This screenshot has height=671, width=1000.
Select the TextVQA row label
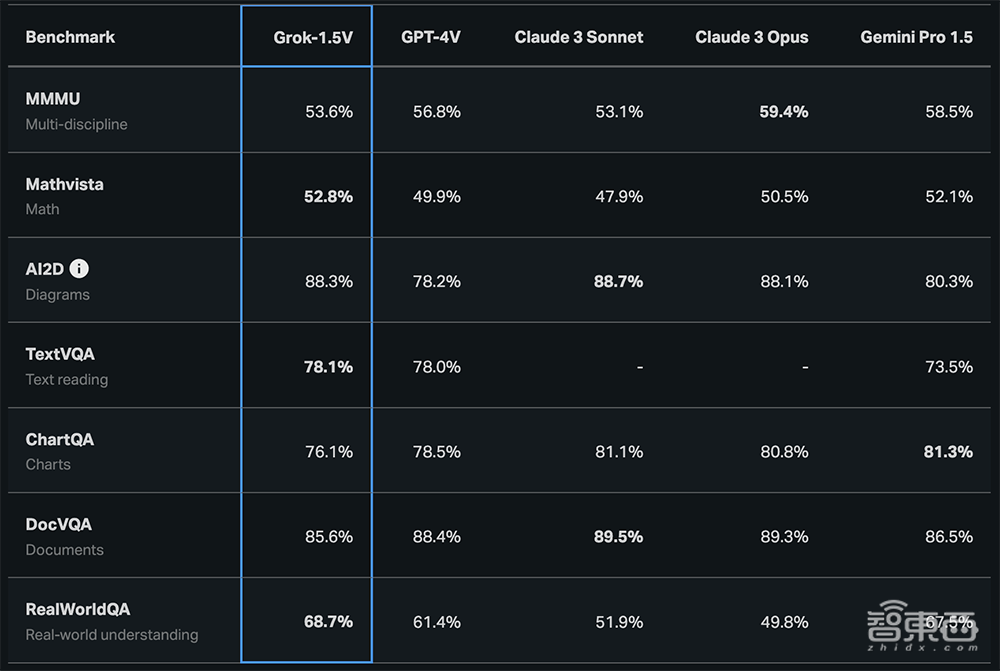60,354
